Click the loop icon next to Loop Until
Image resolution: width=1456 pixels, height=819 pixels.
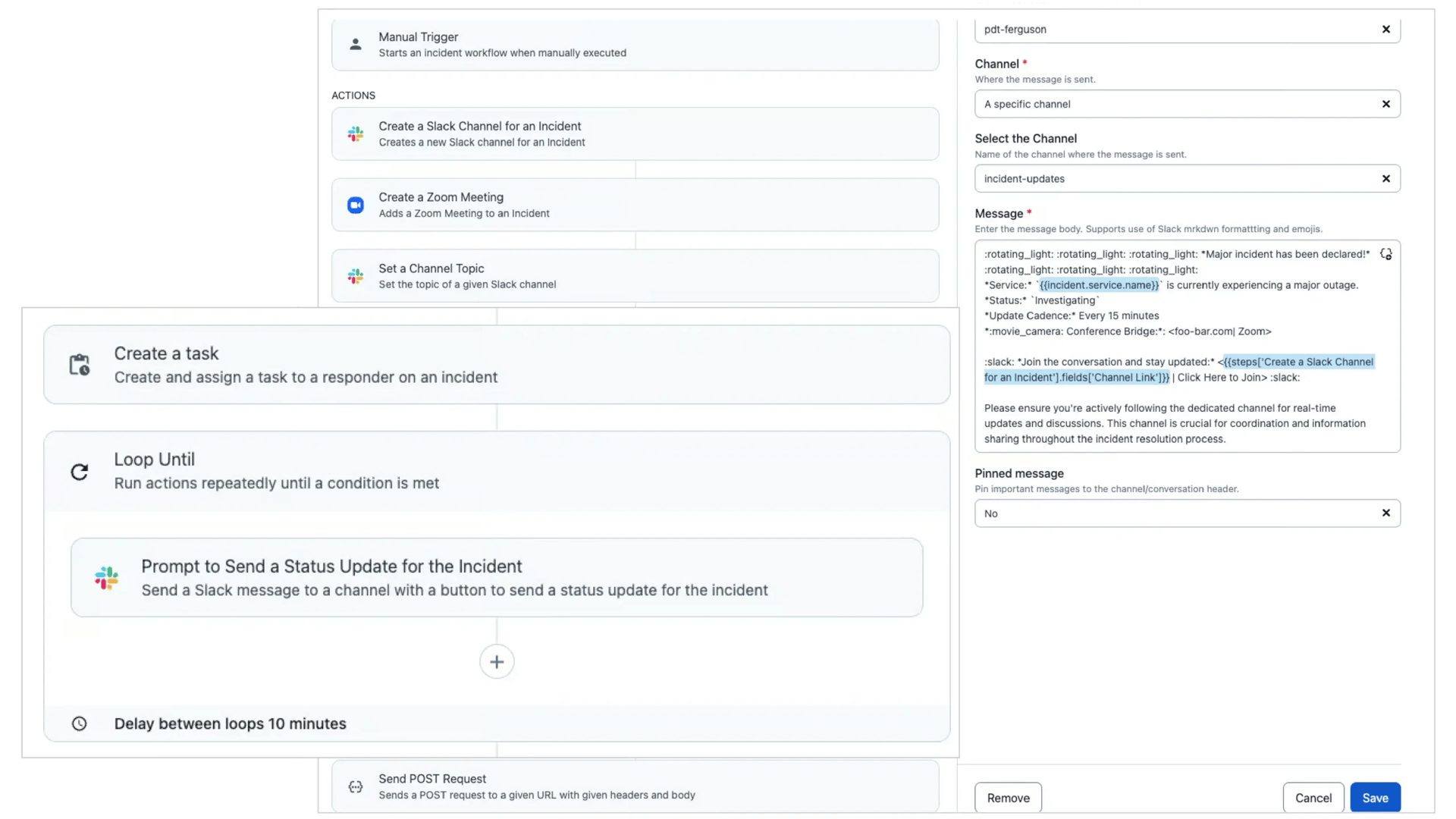click(79, 472)
